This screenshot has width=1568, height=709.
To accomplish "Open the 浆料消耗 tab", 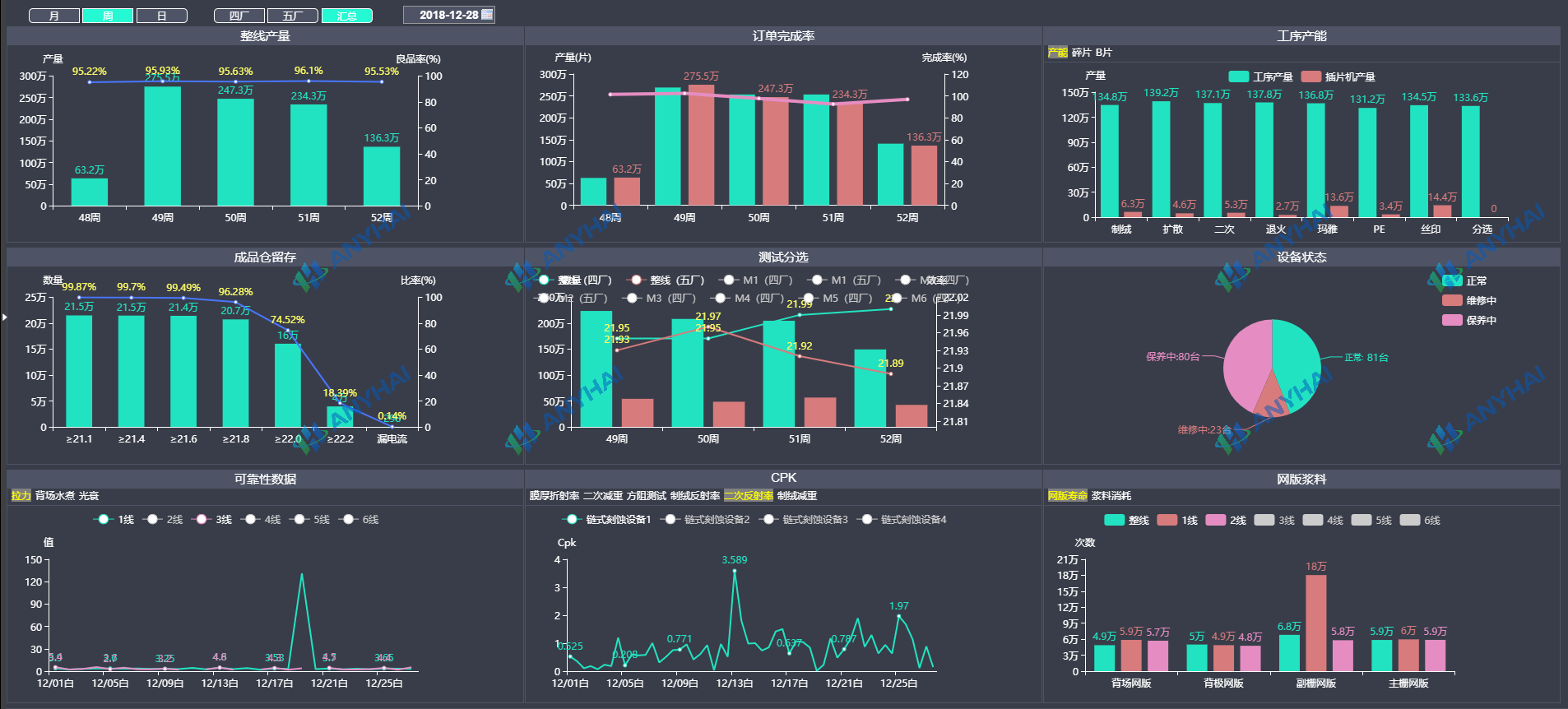I will point(1111,496).
